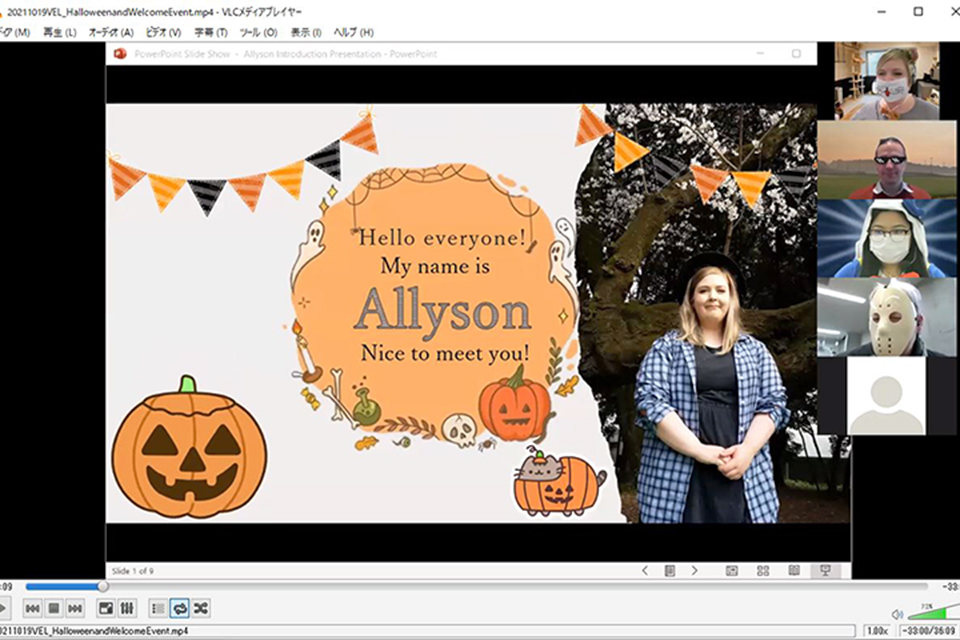960x640 pixels.
Task: Open the ビデオ (V) menu
Action: click(x=163, y=32)
